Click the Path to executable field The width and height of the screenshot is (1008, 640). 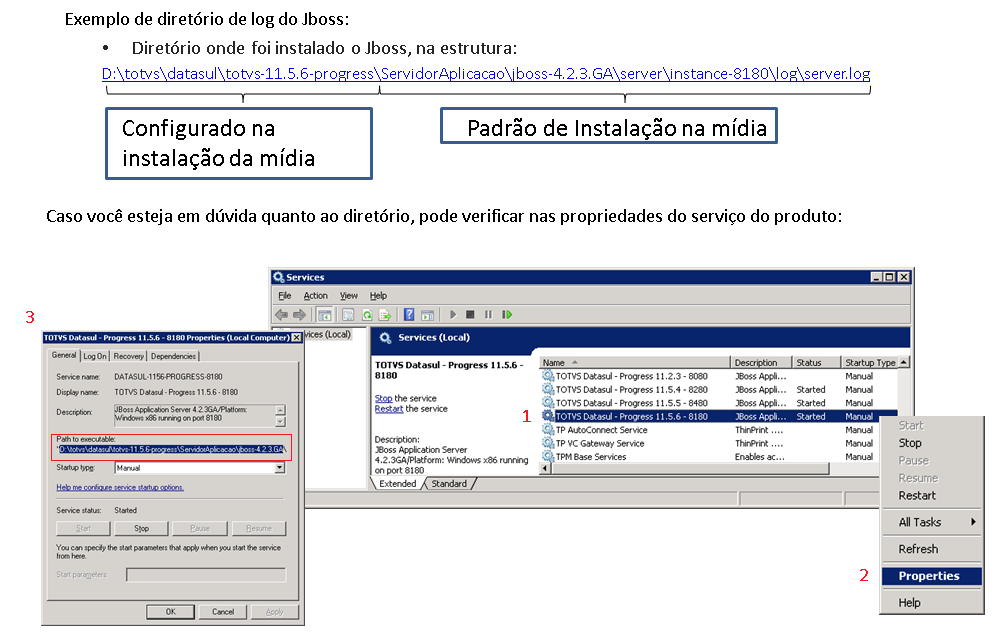point(171,450)
